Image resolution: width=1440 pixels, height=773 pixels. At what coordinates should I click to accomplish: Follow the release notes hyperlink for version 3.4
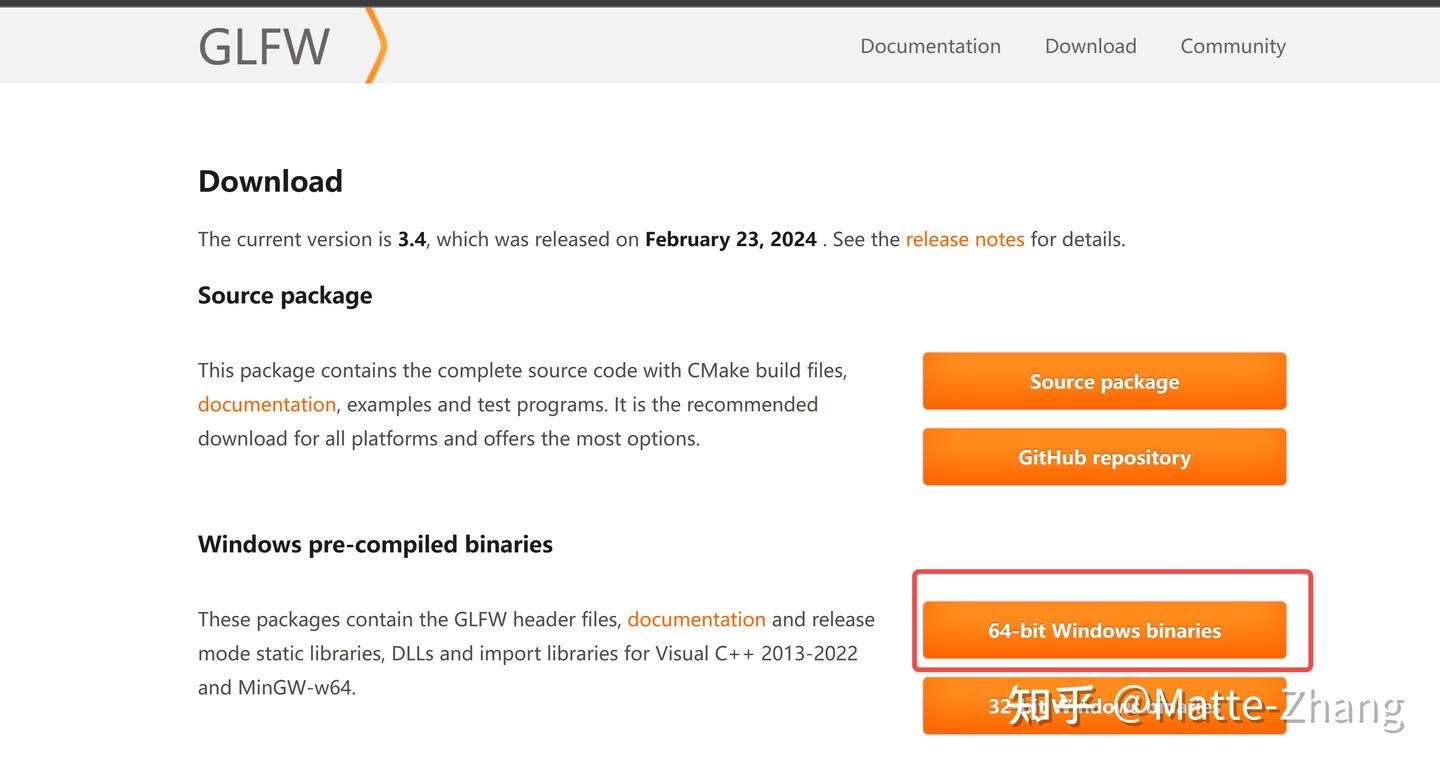pyautogui.click(x=964, y=239)
